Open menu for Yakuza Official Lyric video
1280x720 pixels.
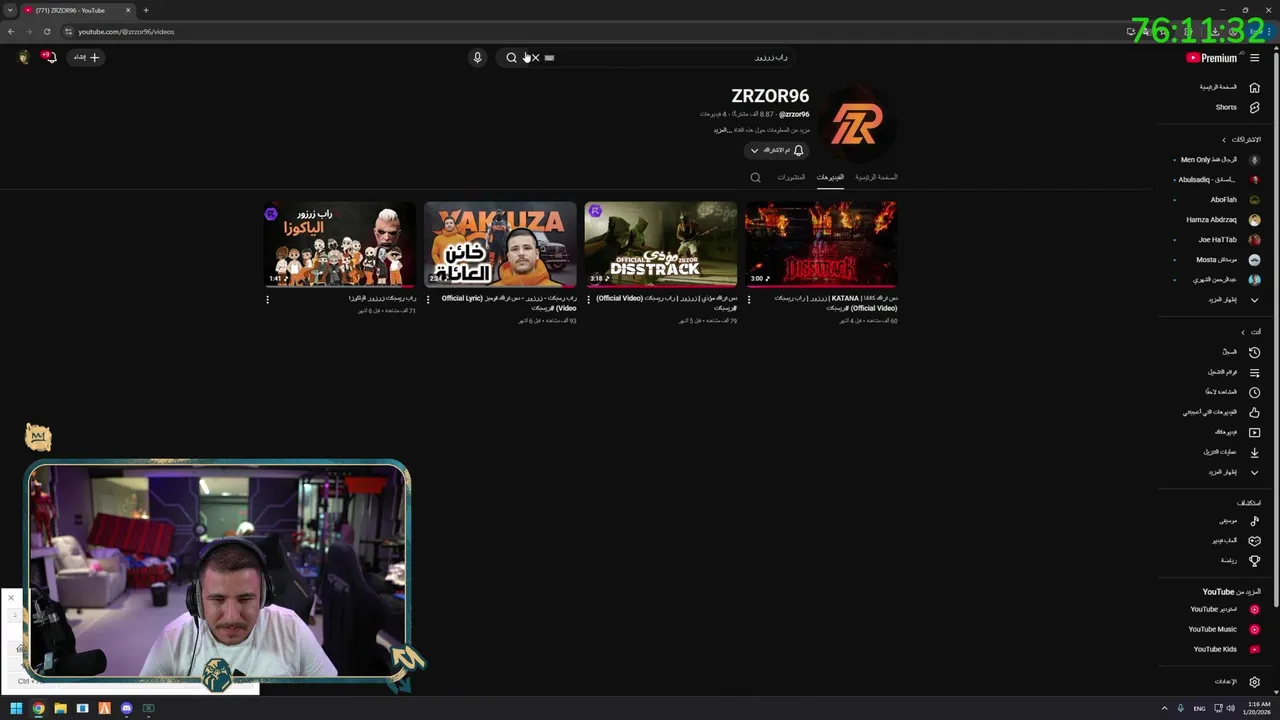click(x=428, y=299)
